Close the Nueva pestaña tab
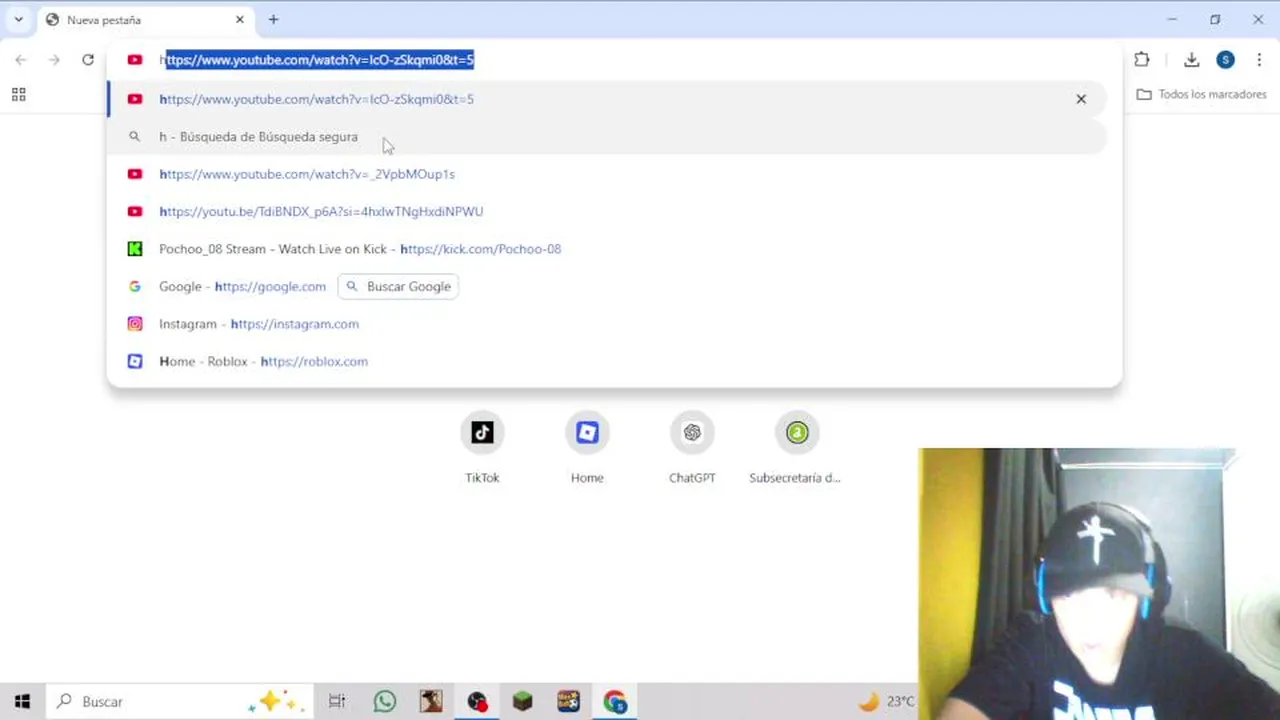Image resolution: width=1280 pixels, height=720 pixels. click(240, 19)
